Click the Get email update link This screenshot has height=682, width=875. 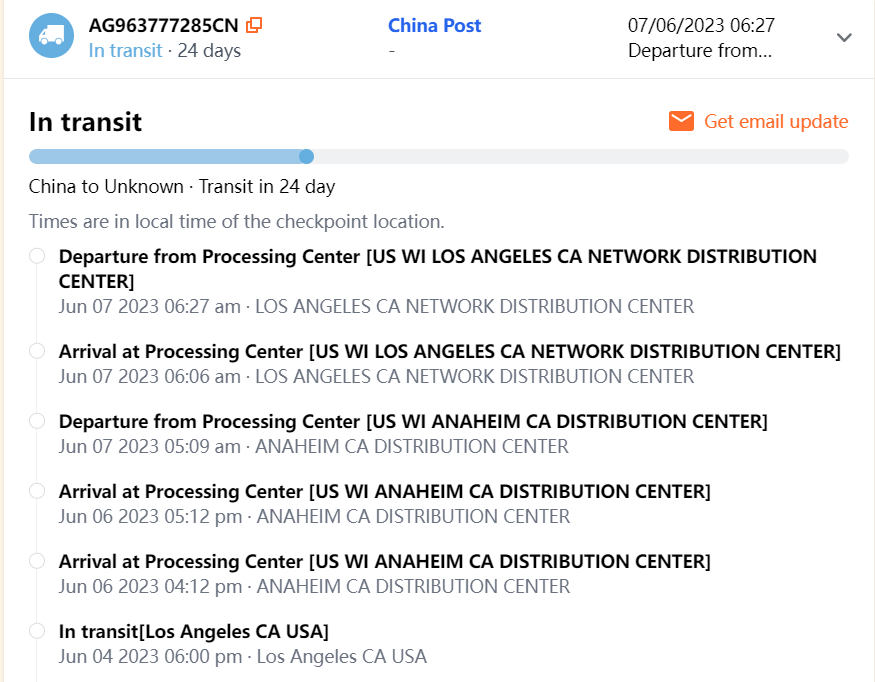(776, 122)
